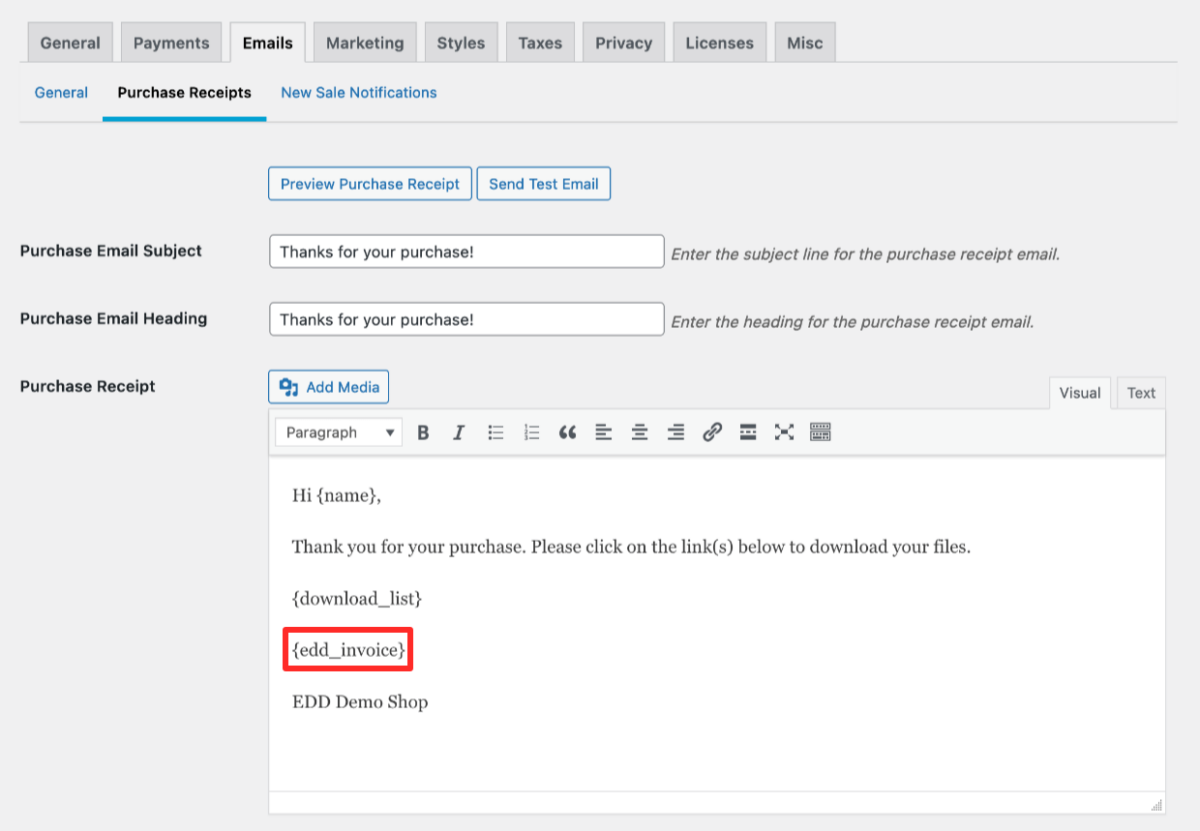
Task: Preview the Purchase Receipt email
Action: coord(369,183)
